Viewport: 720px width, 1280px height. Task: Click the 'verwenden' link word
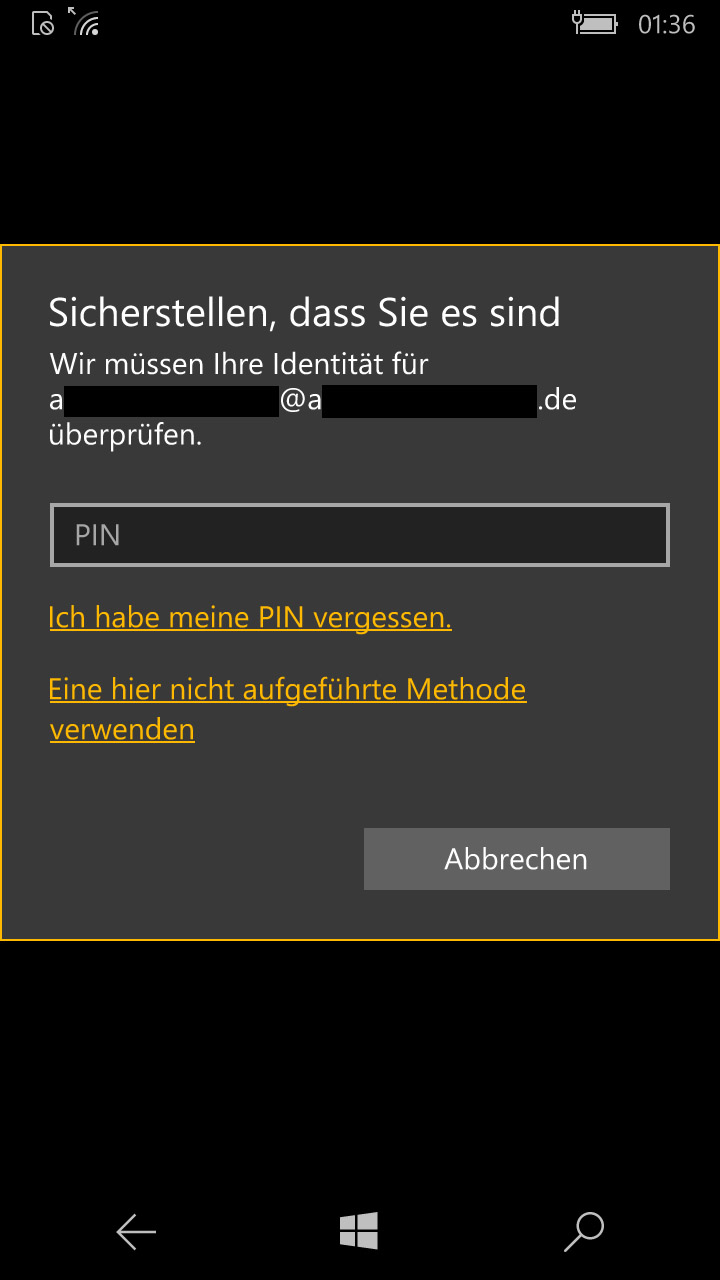click(122, 730)
